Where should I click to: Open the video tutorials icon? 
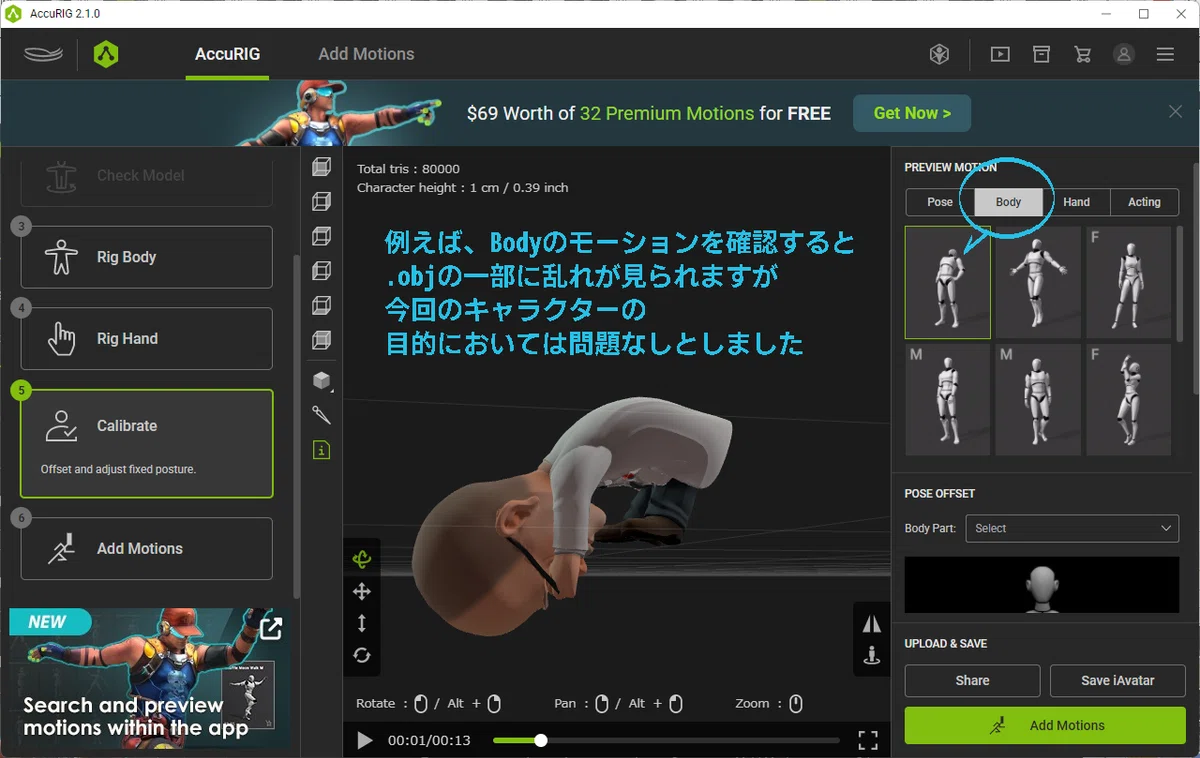(1000, 55)
